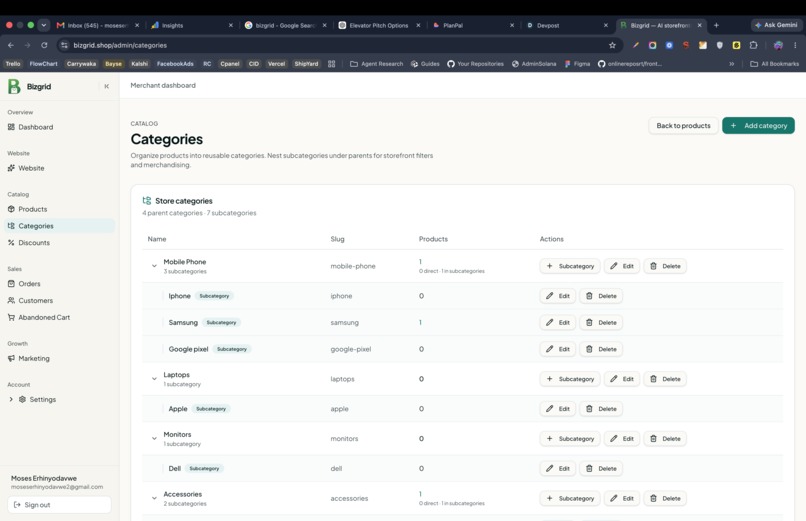Delete the Laptops category
806x521 pixels.
pyautogui.click(x=665, y=379)
